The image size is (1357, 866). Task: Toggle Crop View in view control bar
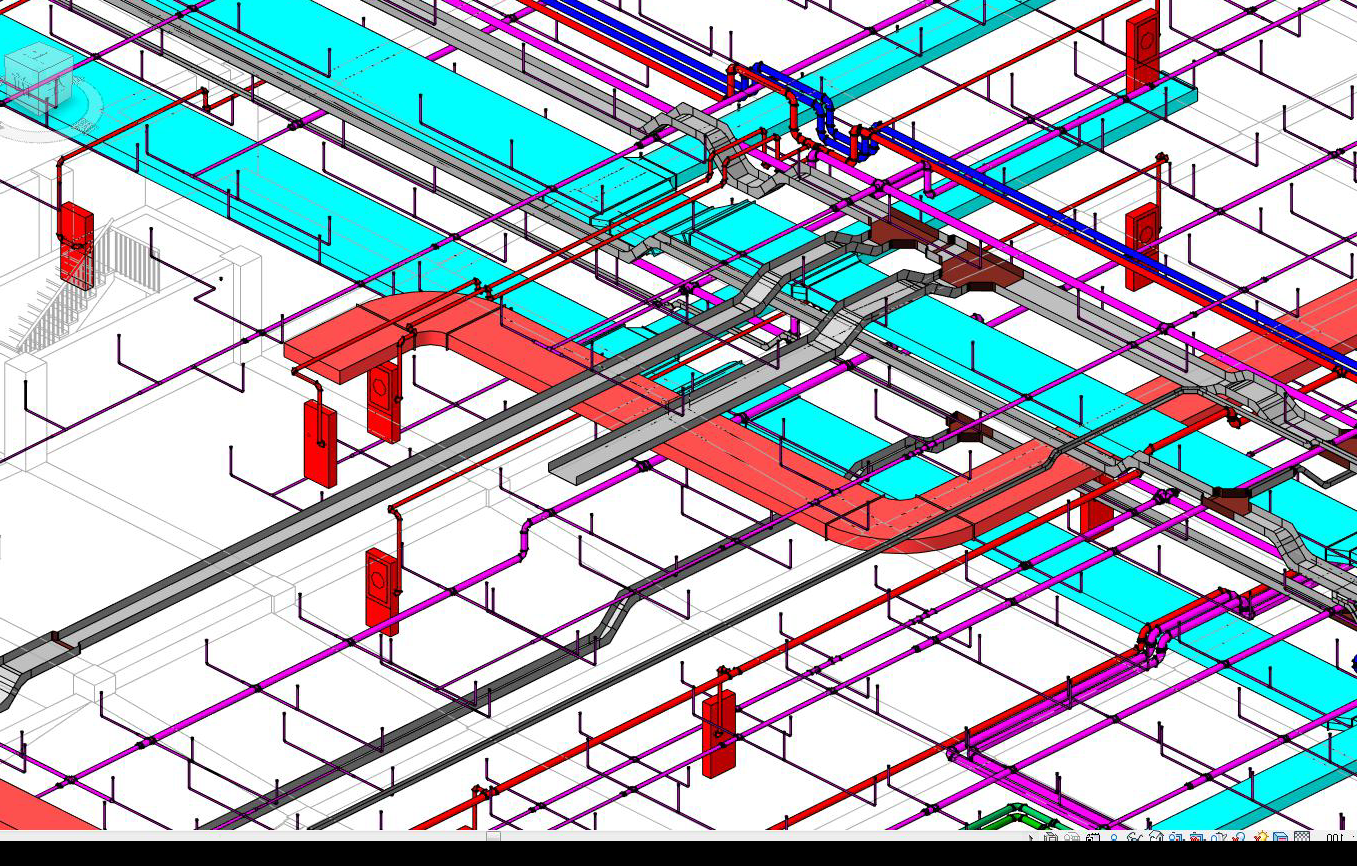click(1196, 838)
